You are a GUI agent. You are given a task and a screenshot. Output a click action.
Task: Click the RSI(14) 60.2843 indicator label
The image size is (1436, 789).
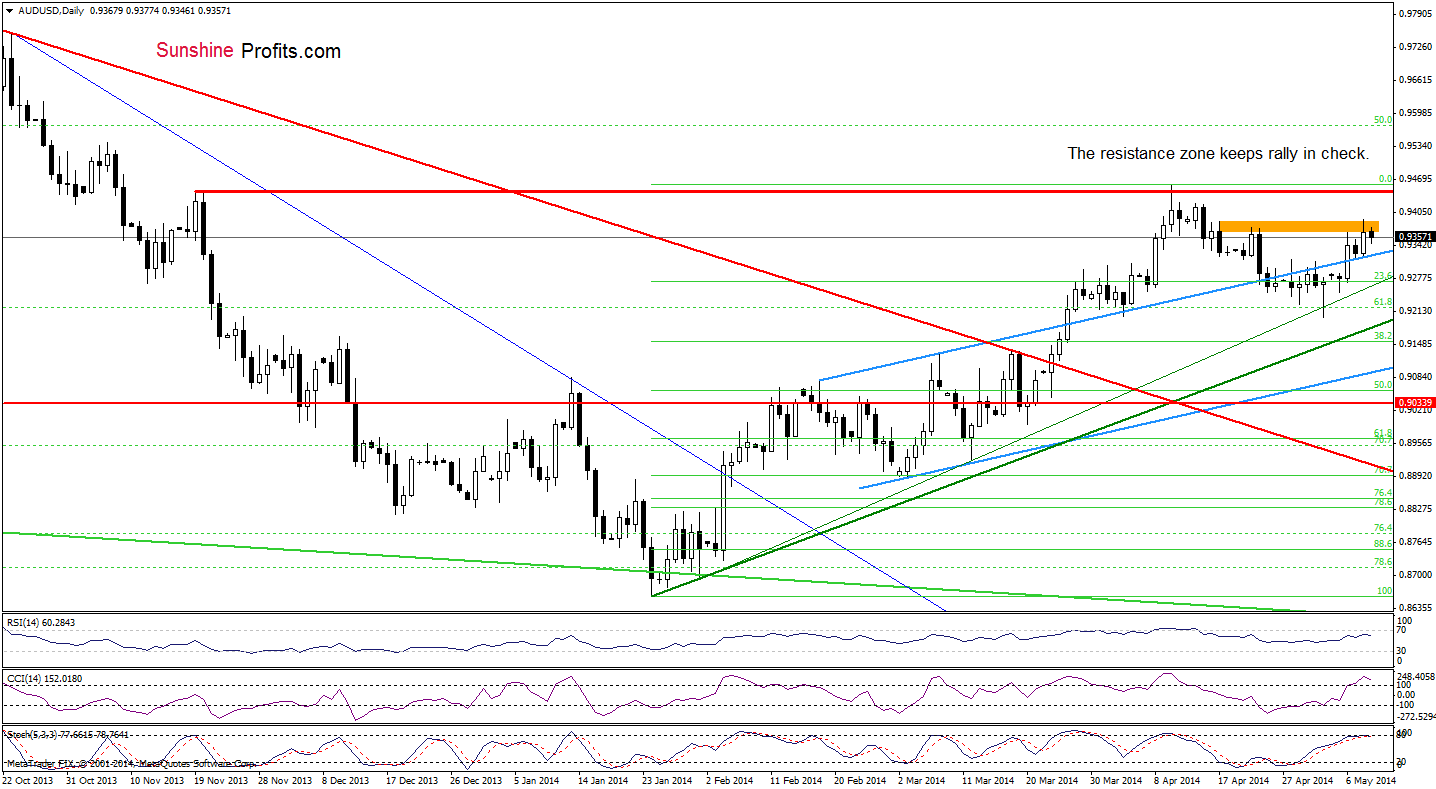point(40,622)
